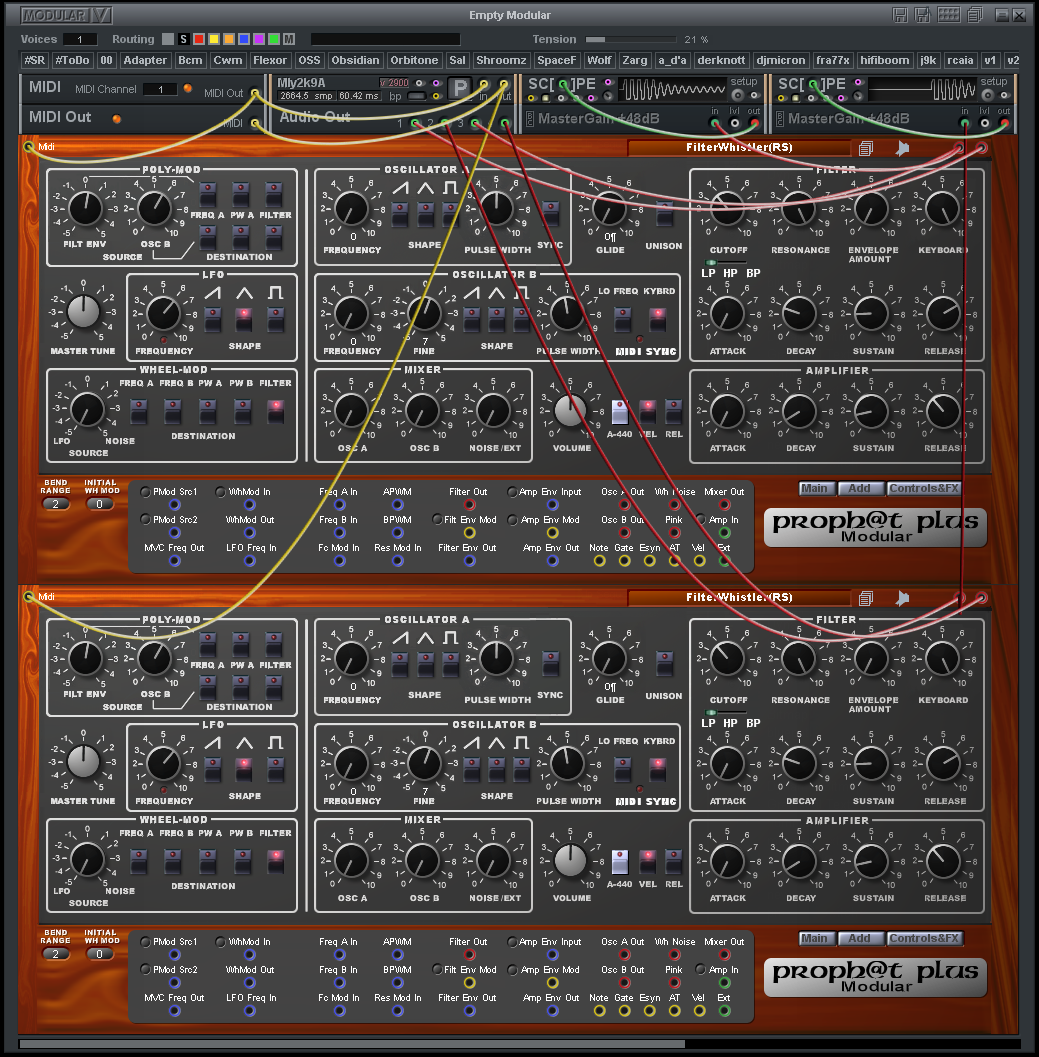
Task: Click the grid matrix icon in the titlebar
Action: [x=948, y=13]
